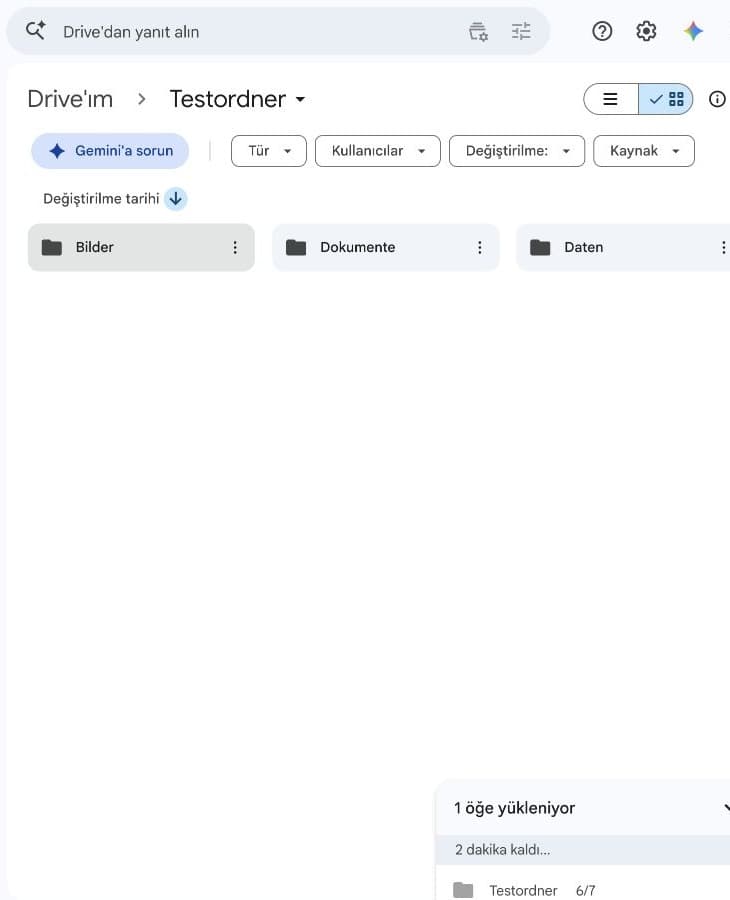Open more actions for Dokumente folder
This screenshot has height=900, width=730.
480,247
